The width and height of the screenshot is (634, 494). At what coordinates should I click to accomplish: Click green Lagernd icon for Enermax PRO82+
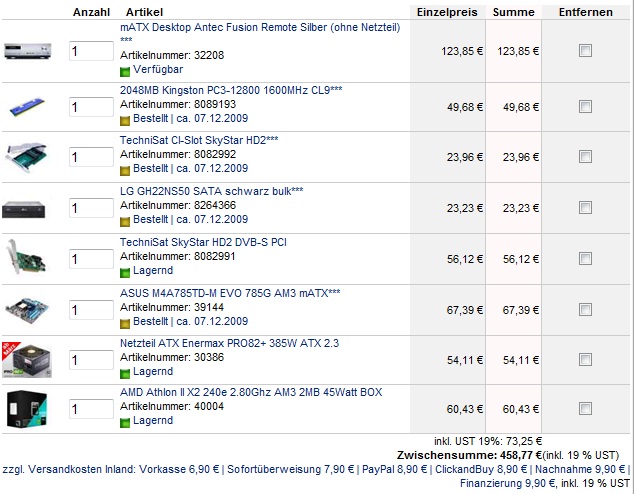[x=125, y=374]
